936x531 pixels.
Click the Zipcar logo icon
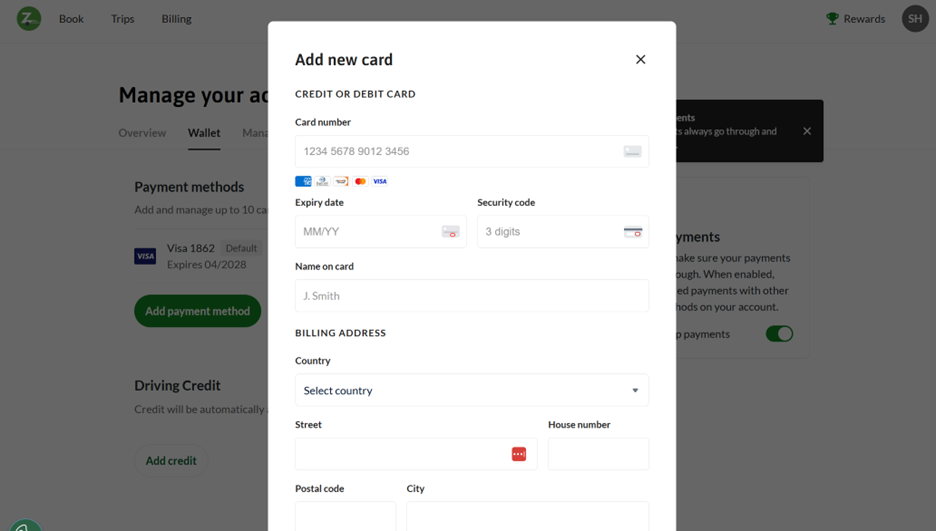pos(29,18)
